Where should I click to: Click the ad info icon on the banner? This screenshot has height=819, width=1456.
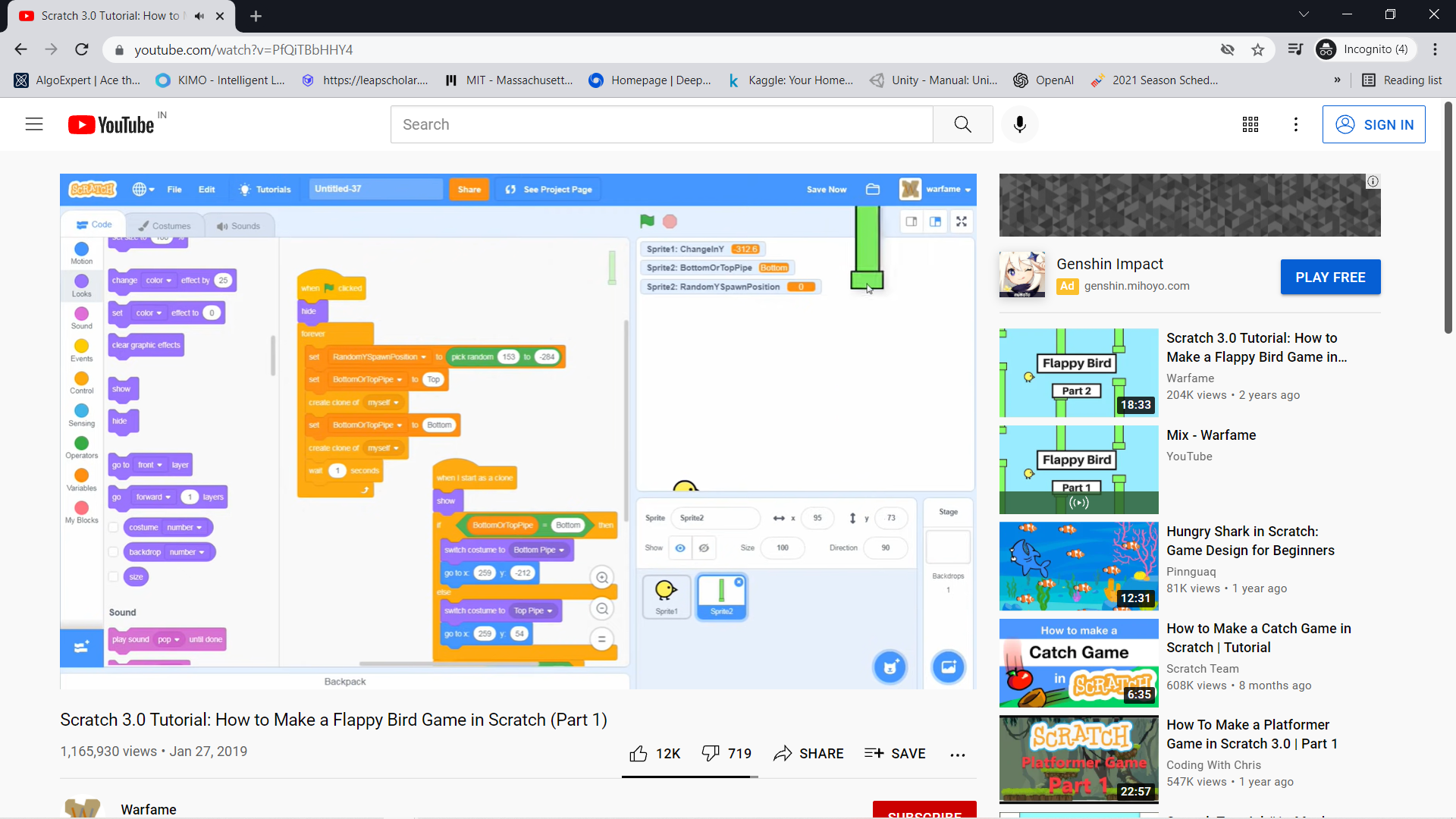coord(1373,181)
